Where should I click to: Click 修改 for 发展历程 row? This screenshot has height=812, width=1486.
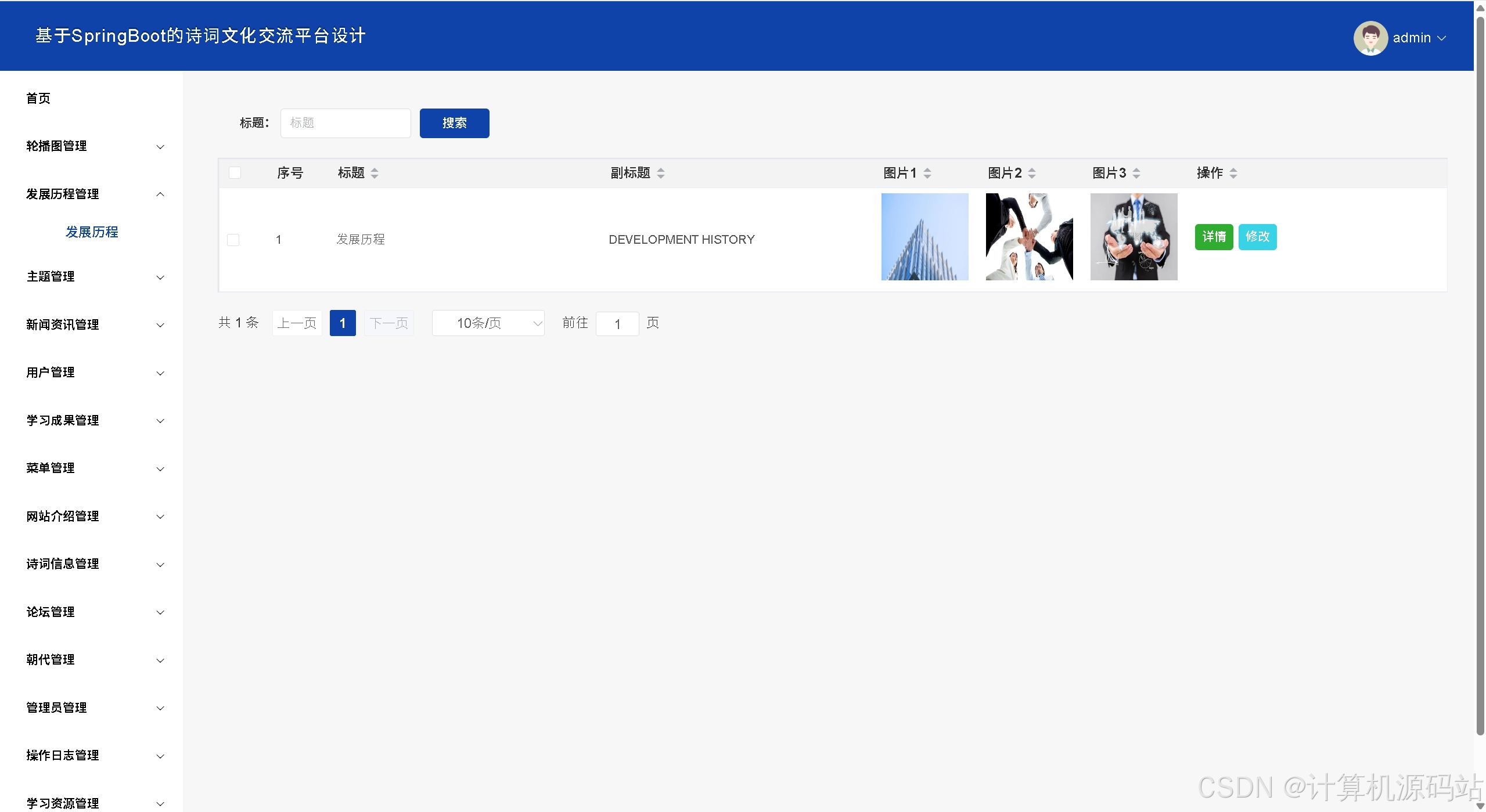tap(1257, 237)
